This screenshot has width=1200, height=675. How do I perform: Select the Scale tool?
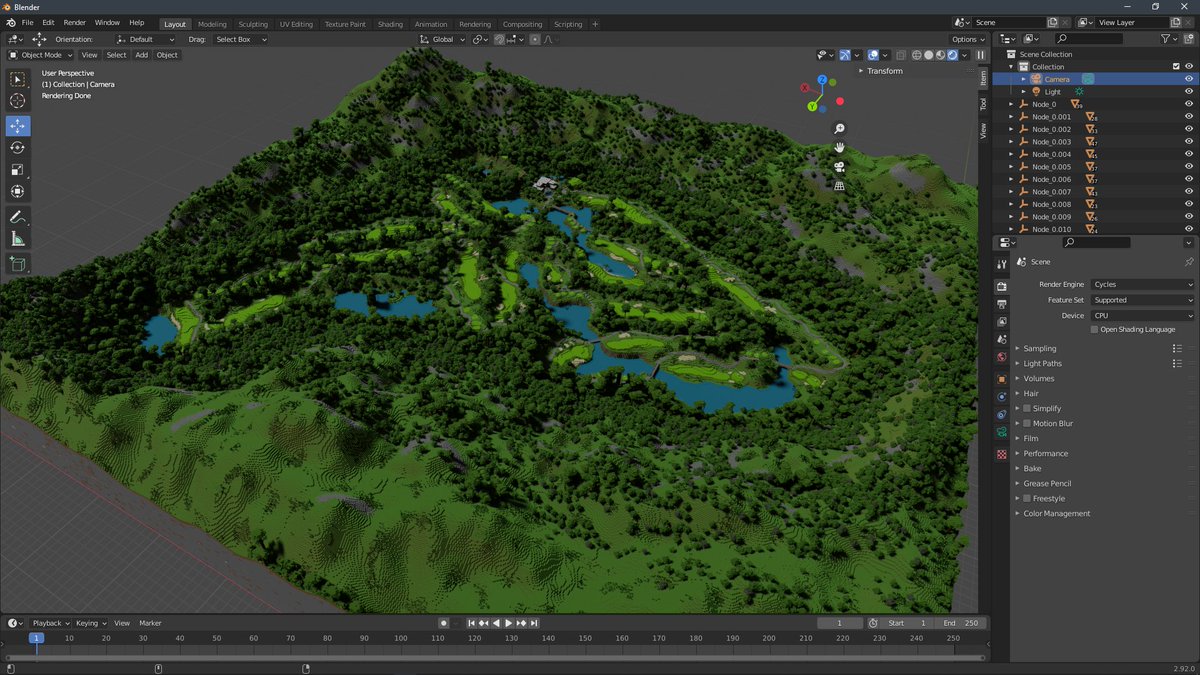click(17, 170)
